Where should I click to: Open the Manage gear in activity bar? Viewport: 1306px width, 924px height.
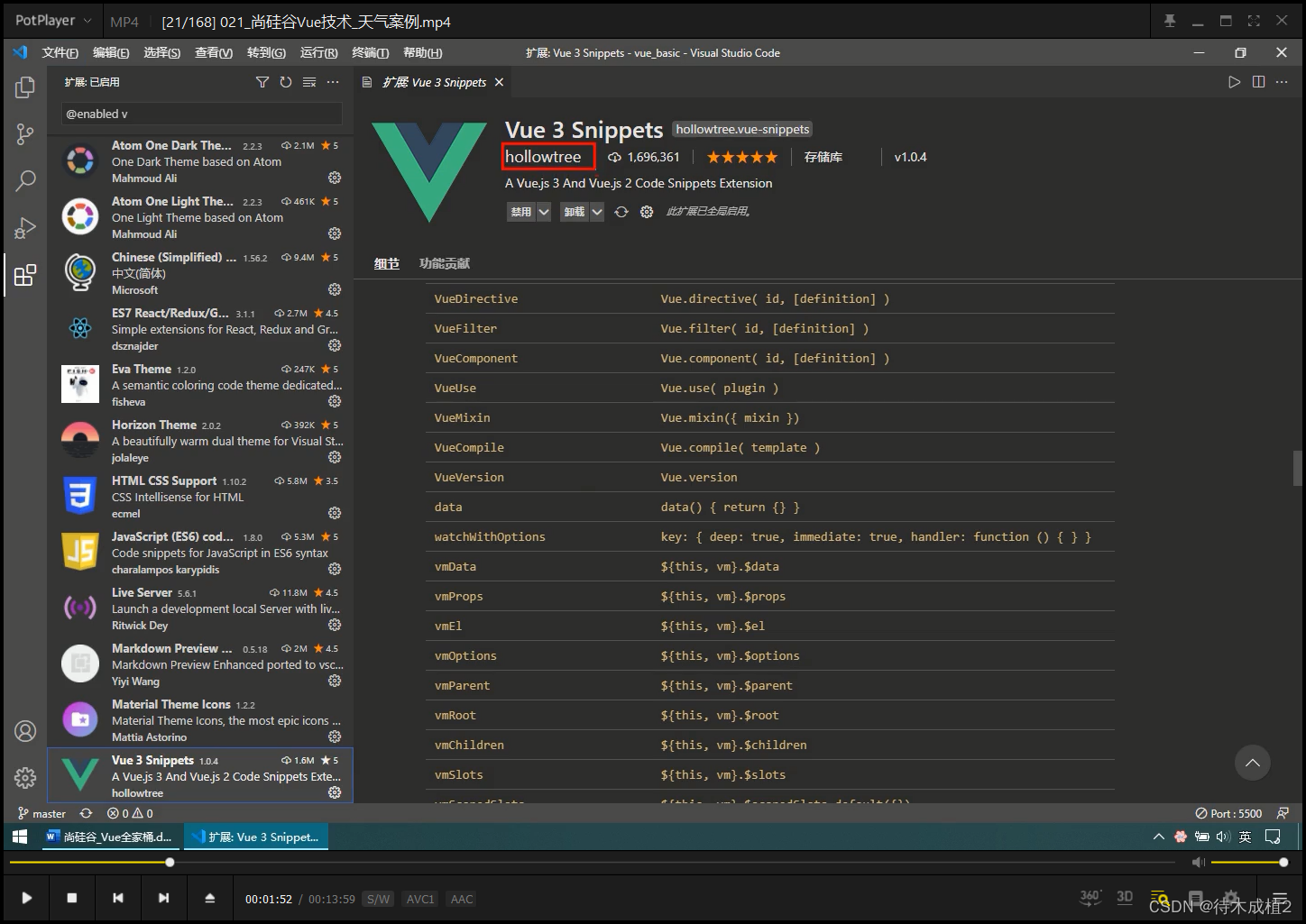(x=25, y=777)
